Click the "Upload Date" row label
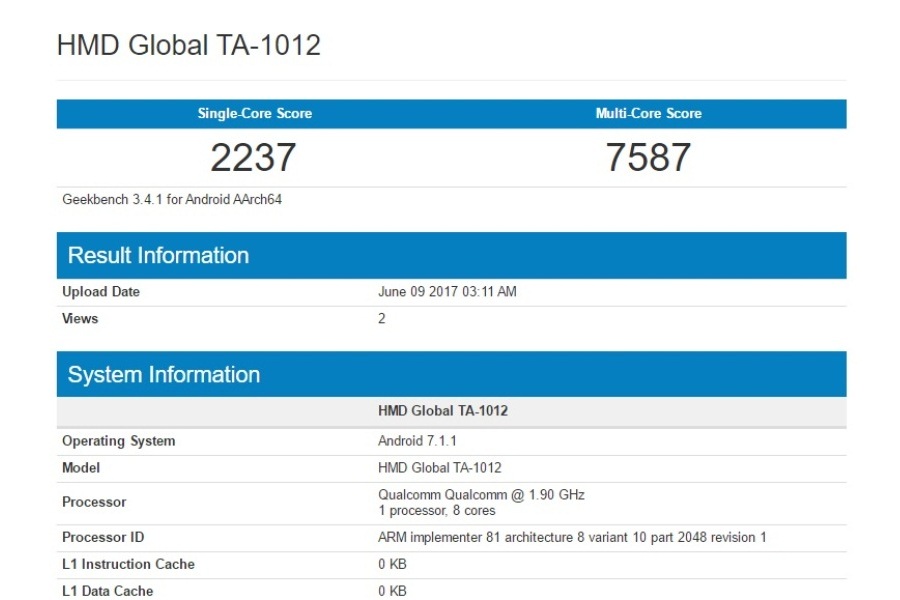Viewport: 900px width, 600px height. [x=101, y=292]
